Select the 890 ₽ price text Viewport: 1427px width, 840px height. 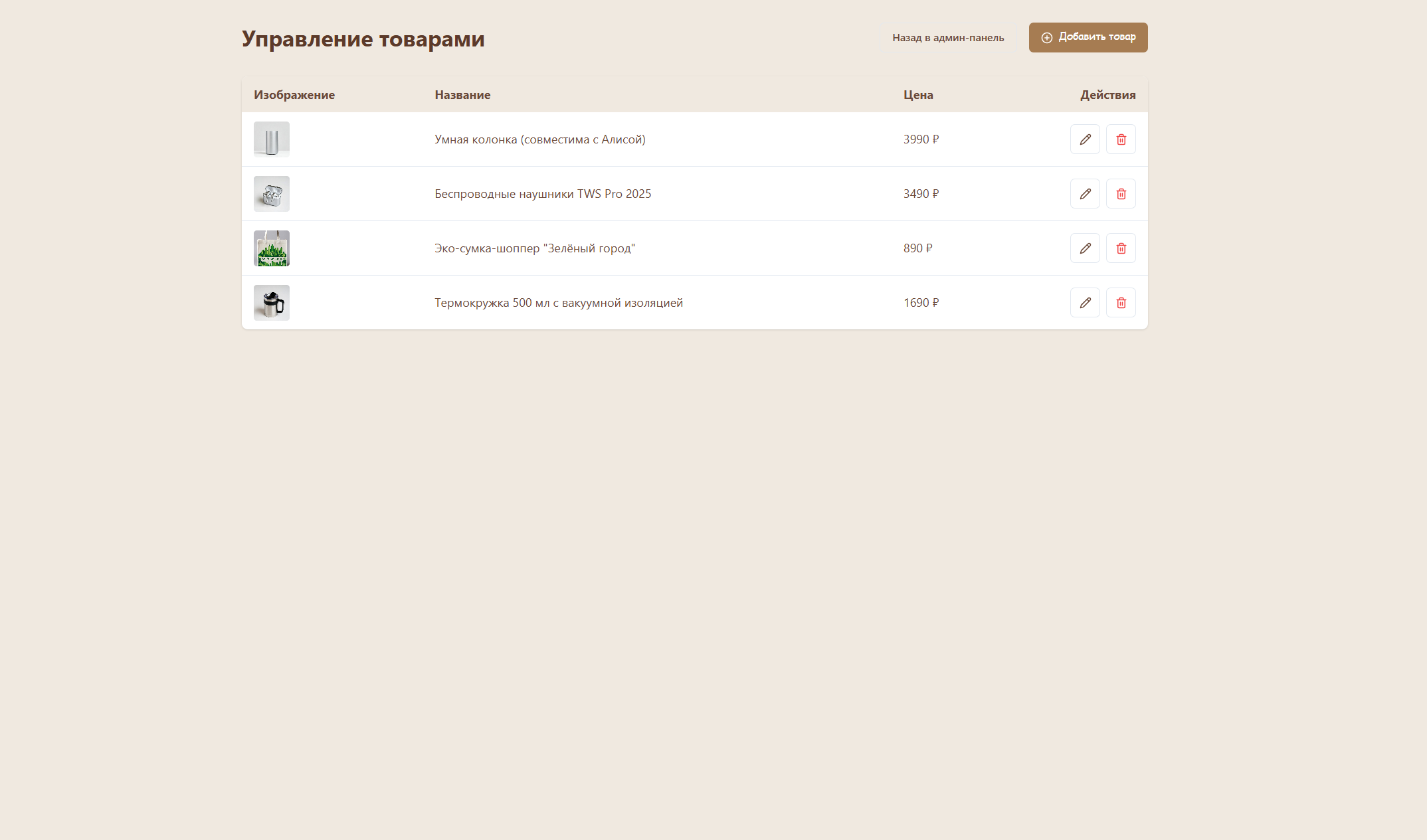[x=918, y=248]
